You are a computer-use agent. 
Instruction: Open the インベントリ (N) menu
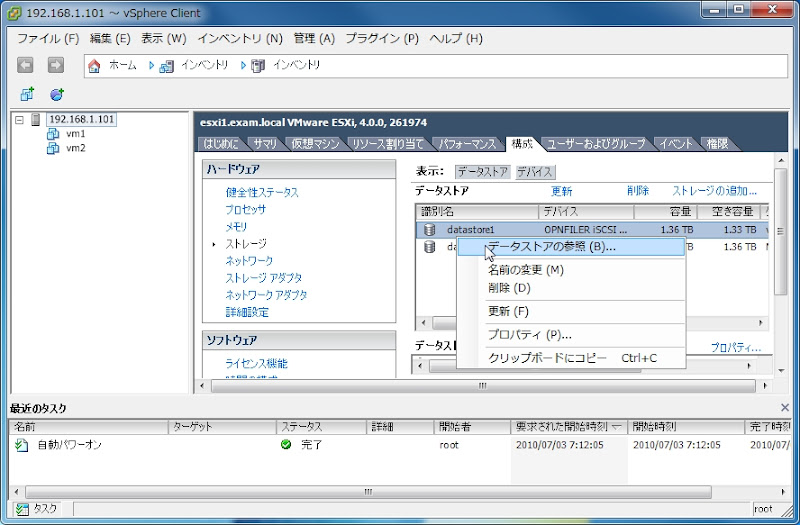coord(240,39)
